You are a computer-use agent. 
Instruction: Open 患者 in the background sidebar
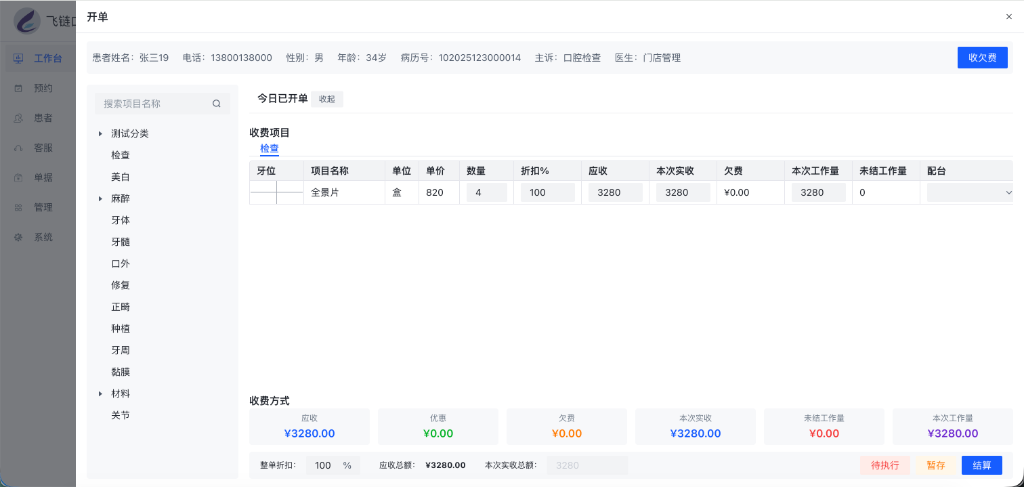(x=43, y=118)
